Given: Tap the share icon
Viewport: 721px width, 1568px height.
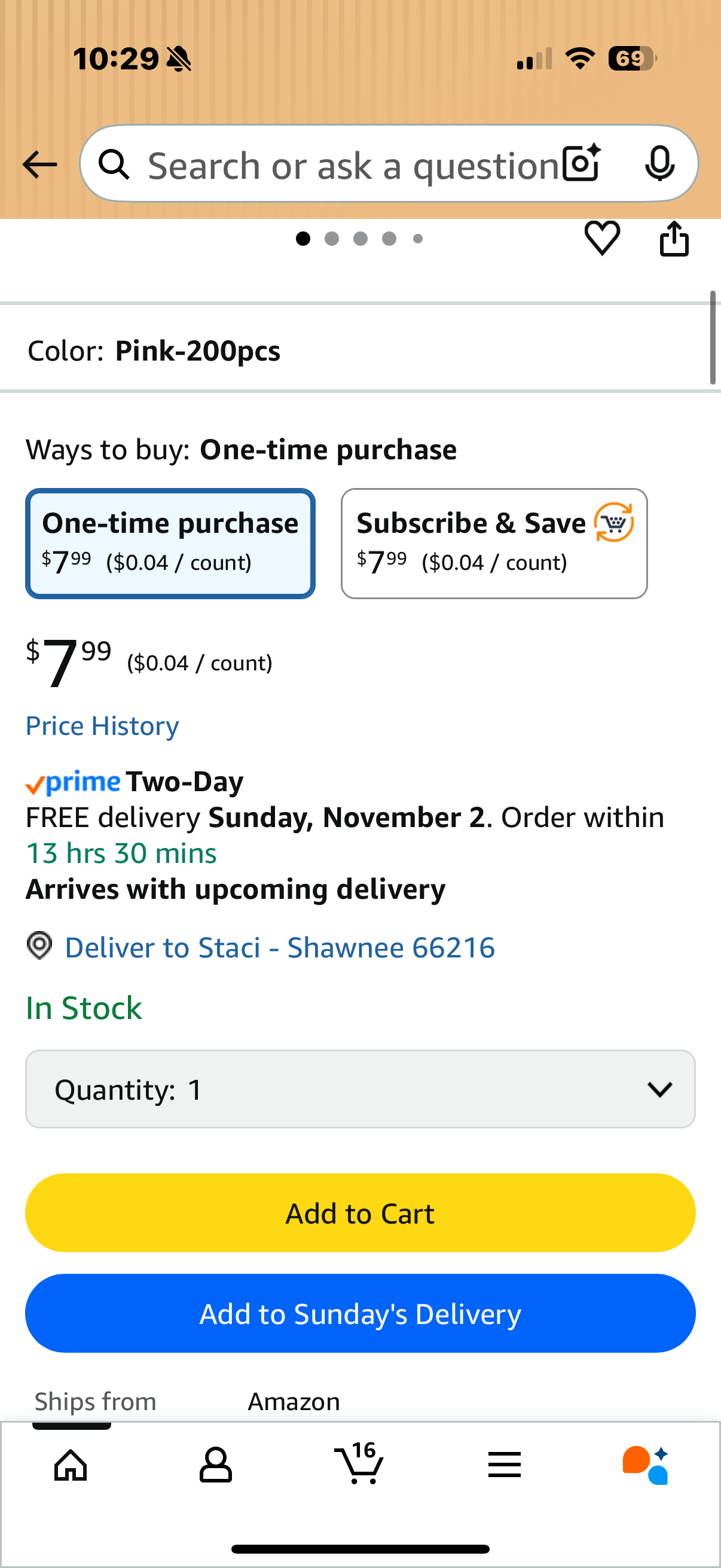Looking at the screenshot, I should tap(674, 239).
